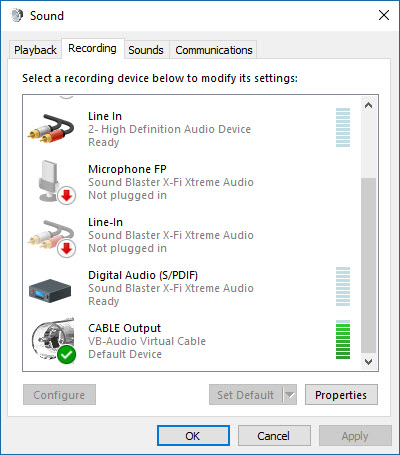400x455 pixels.
Task: Confirm with the OK button
Action: 193,436
